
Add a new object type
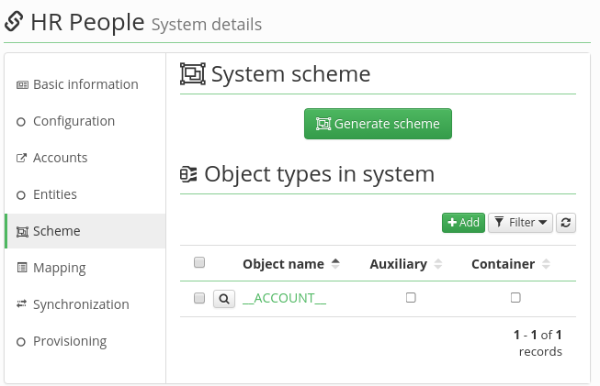coord(463,223)
